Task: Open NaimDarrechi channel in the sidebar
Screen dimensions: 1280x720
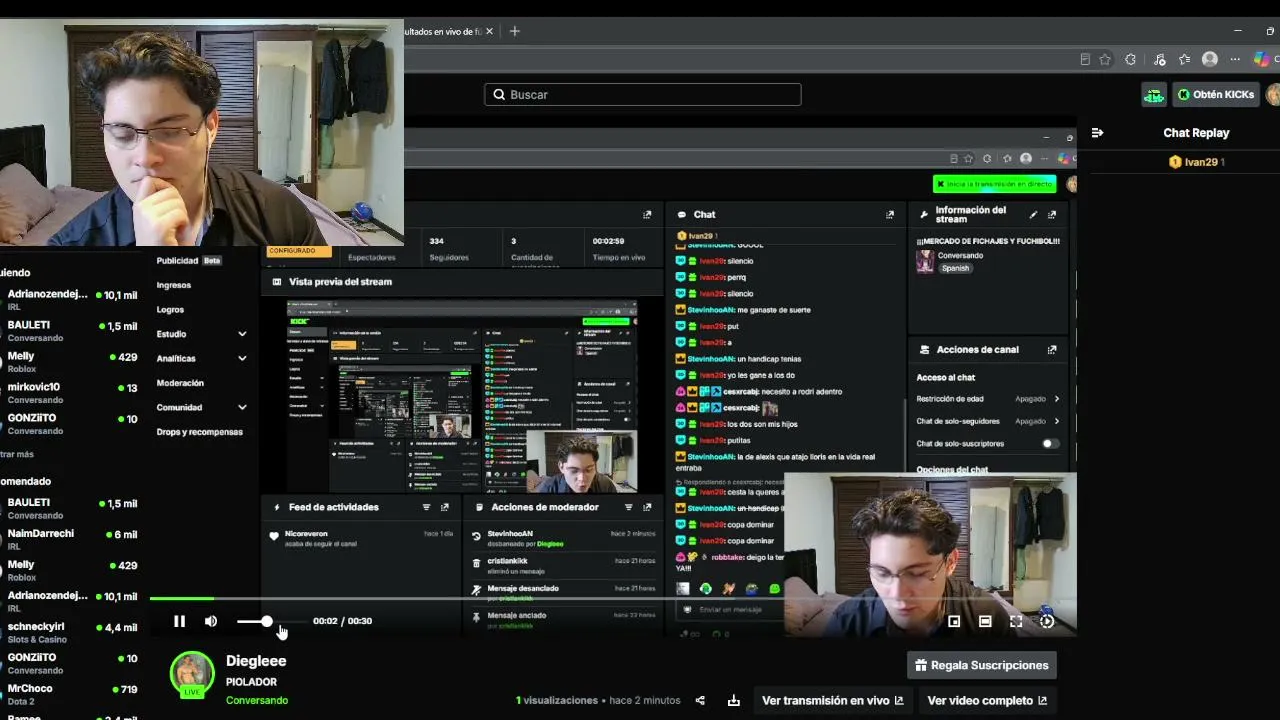Action: pyautogui.click(x=70, y=540)
